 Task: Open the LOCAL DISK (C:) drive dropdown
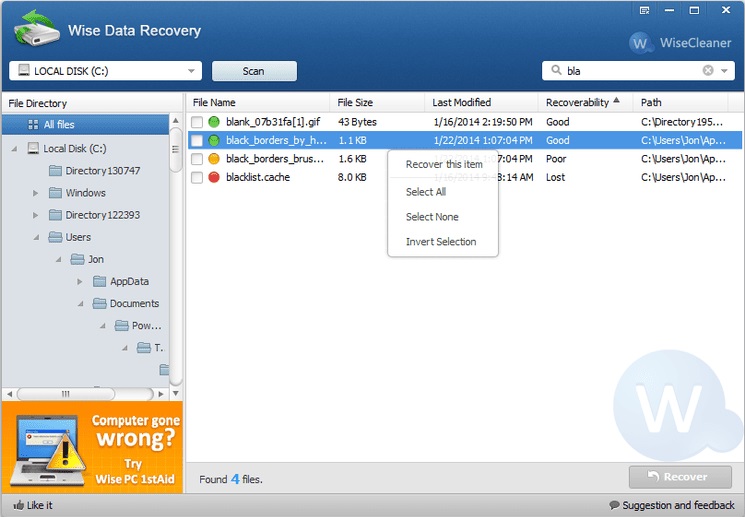(191, 71)
